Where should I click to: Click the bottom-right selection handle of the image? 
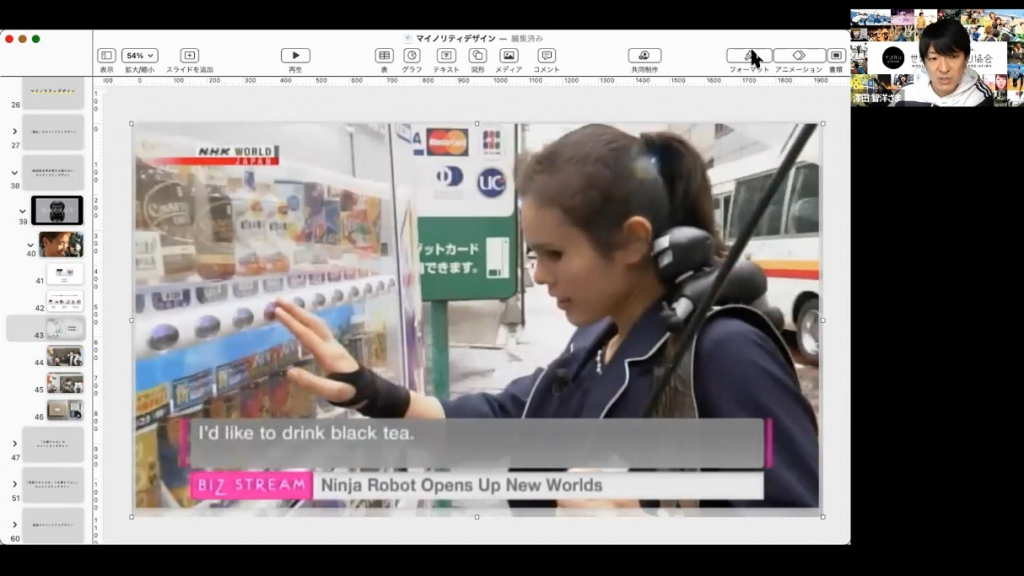coord(823,517)
